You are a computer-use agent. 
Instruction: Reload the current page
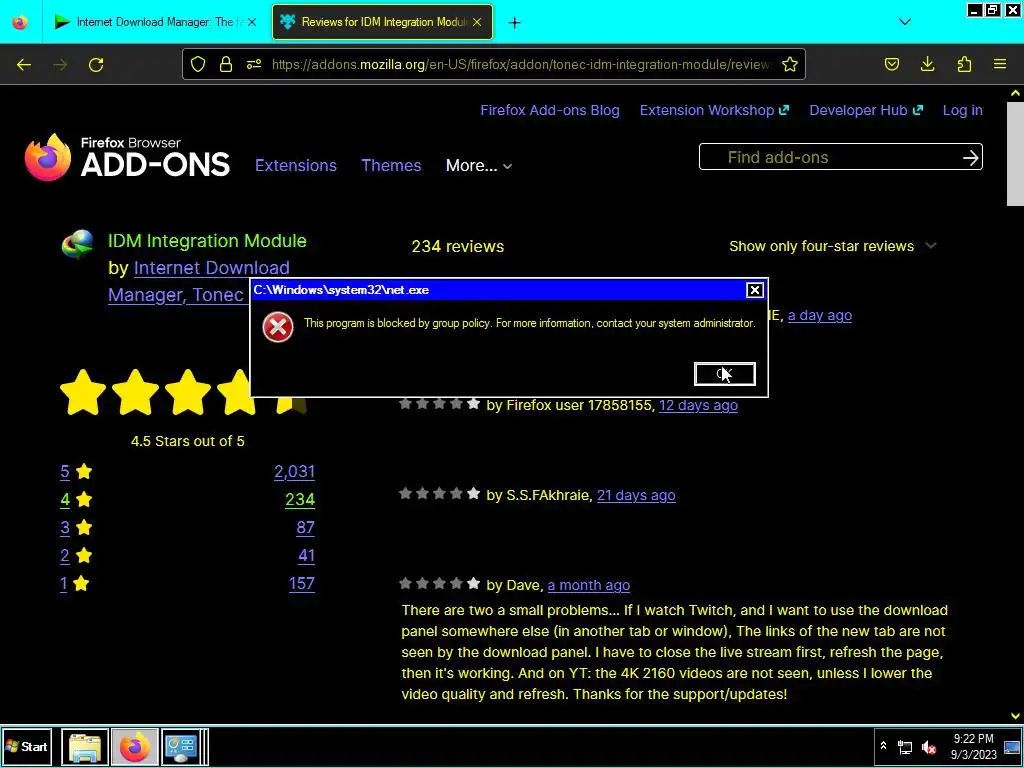click(96, 65)
